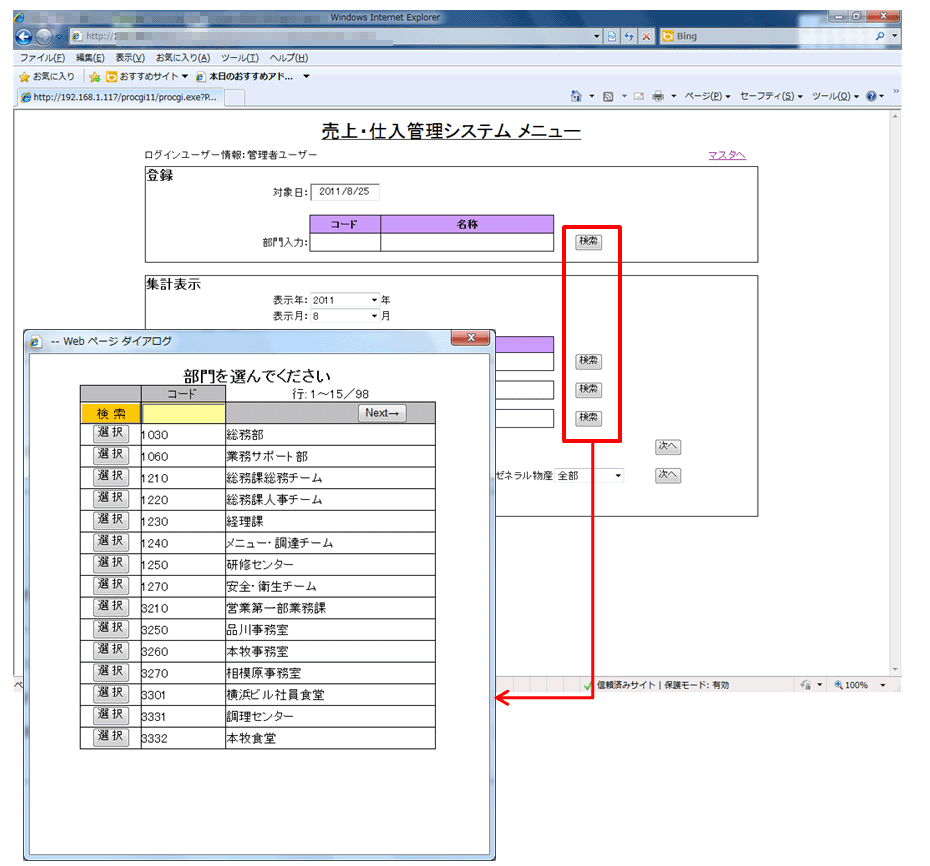930x866 pixels.
Task: Click 選択 for 1240 メニュー・調達チーム
Action: pos(111,542)
